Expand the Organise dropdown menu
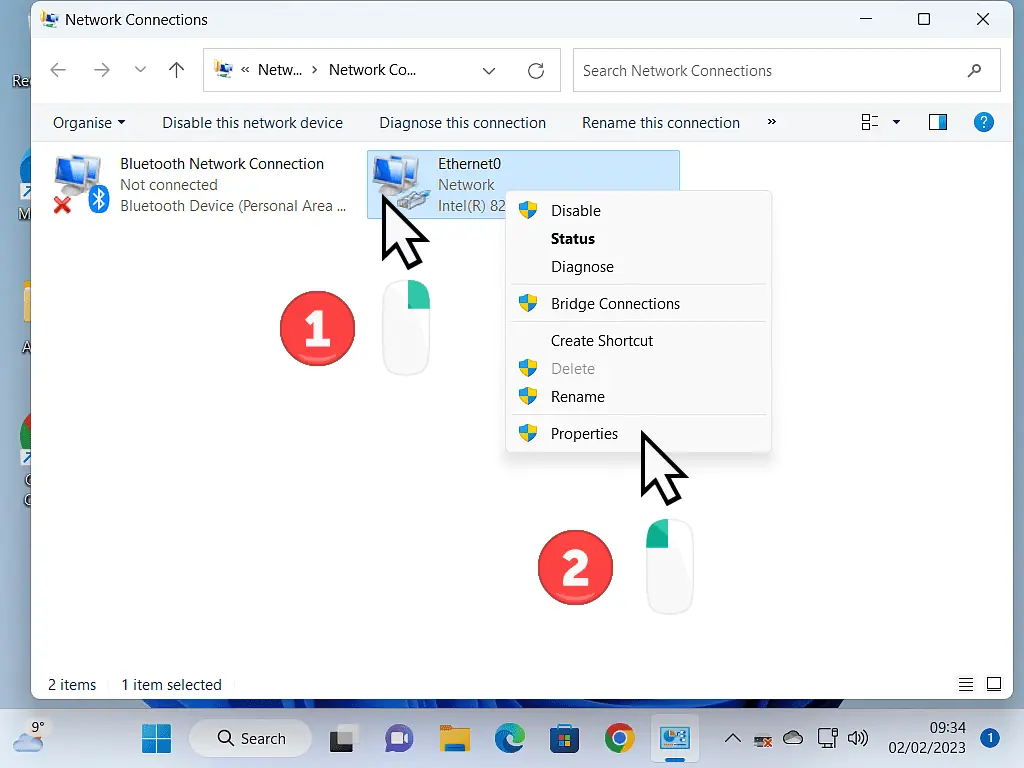The image size is (1024, 768). point(89,123)
